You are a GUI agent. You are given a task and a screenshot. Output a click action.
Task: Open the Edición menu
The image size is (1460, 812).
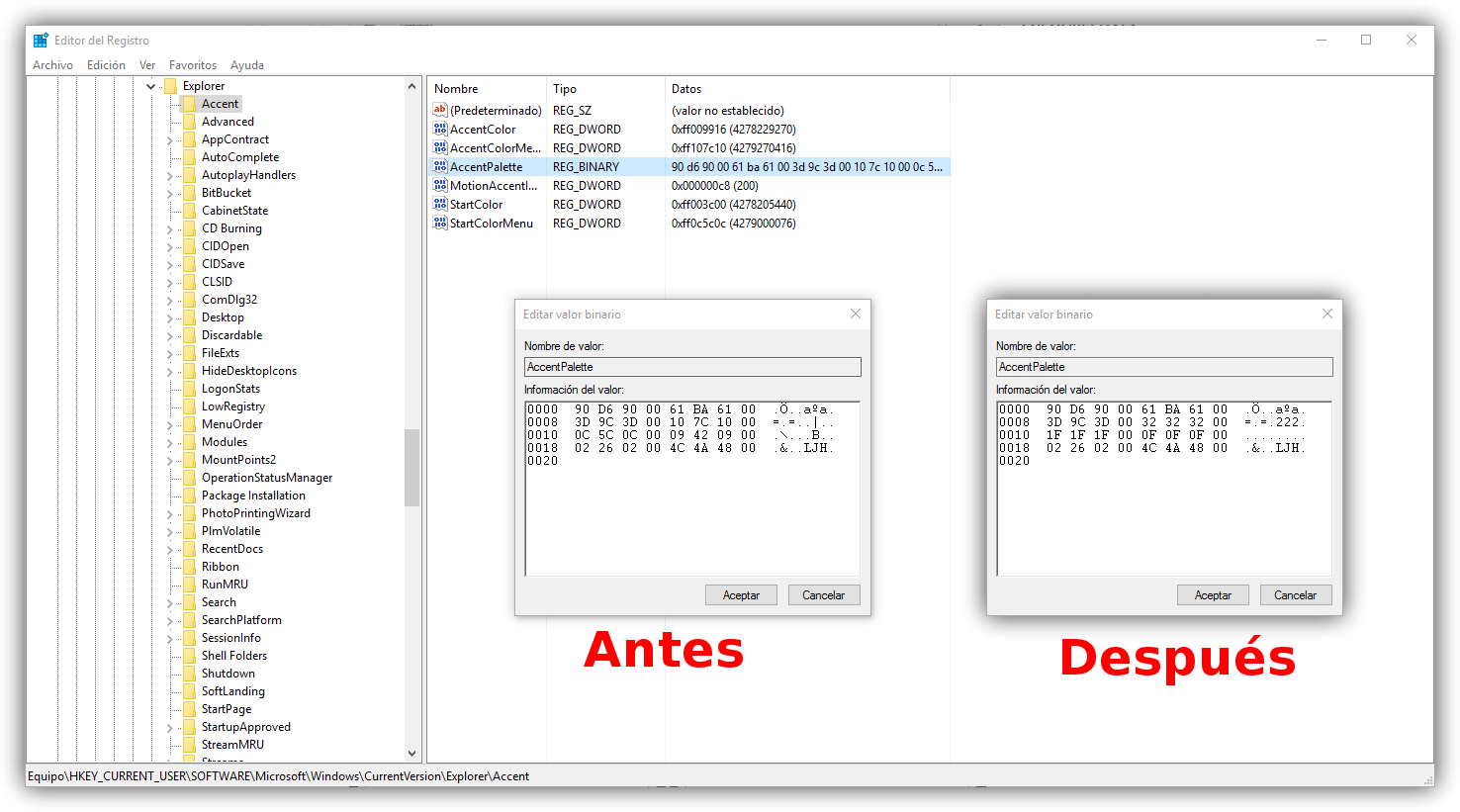tap(106, 65)
